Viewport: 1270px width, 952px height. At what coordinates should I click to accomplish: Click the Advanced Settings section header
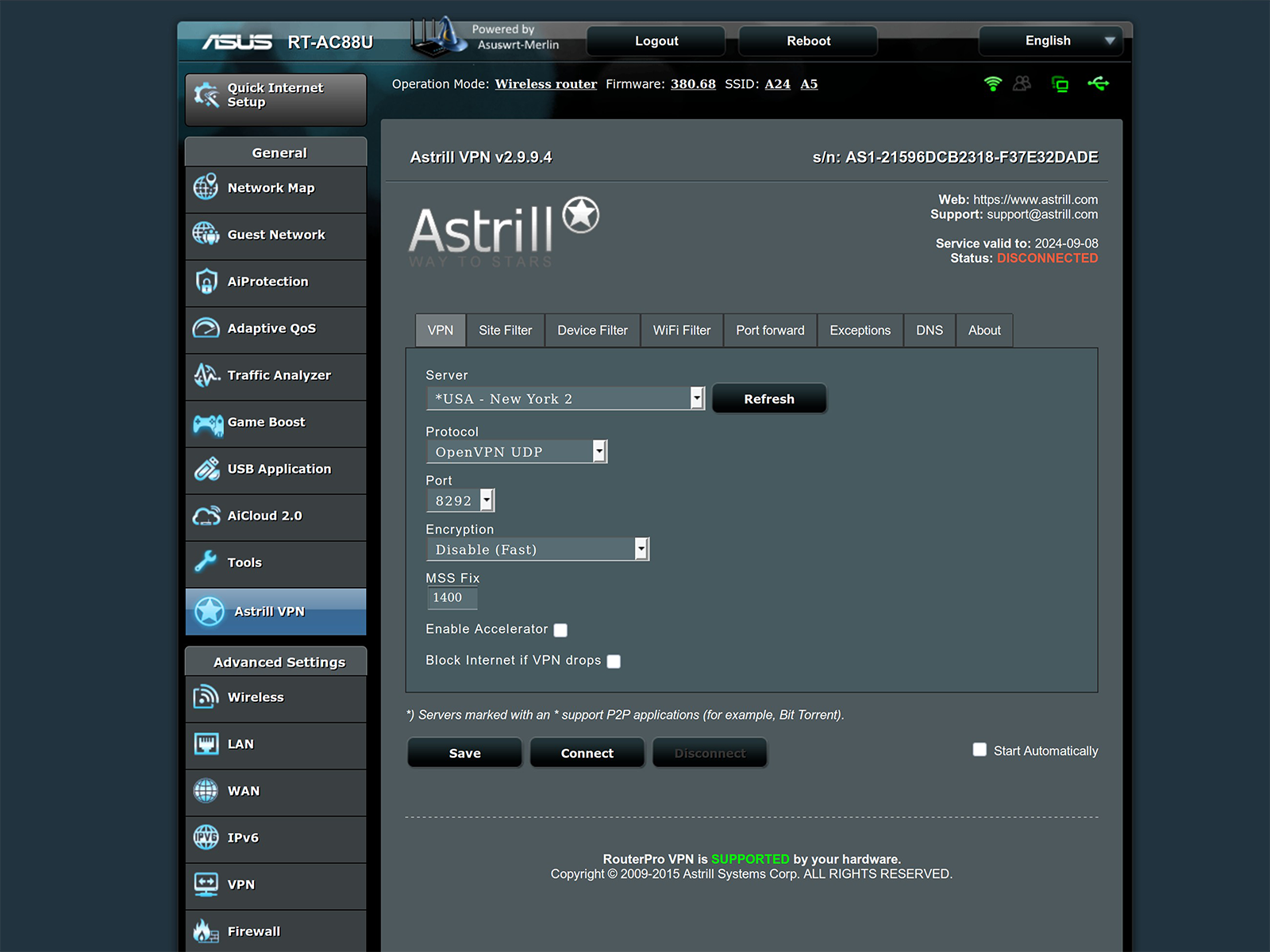point(276,662)
